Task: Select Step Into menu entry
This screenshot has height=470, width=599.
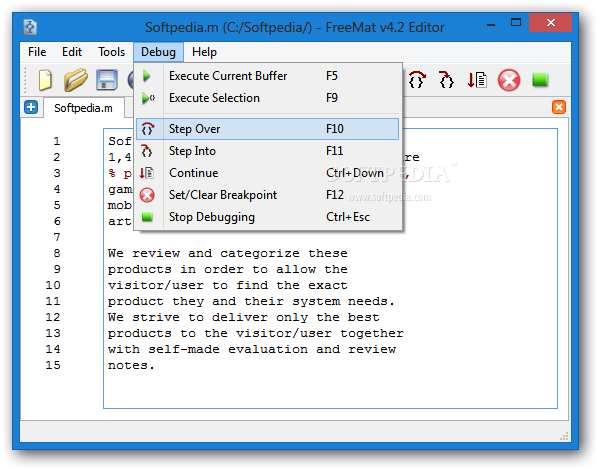Action: (267, 151)
